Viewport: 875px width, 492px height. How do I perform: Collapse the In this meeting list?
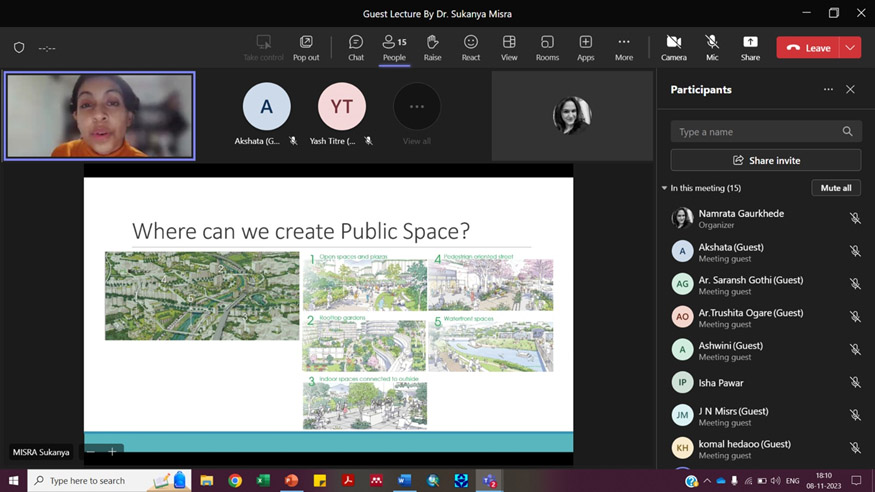coord(664,188)
